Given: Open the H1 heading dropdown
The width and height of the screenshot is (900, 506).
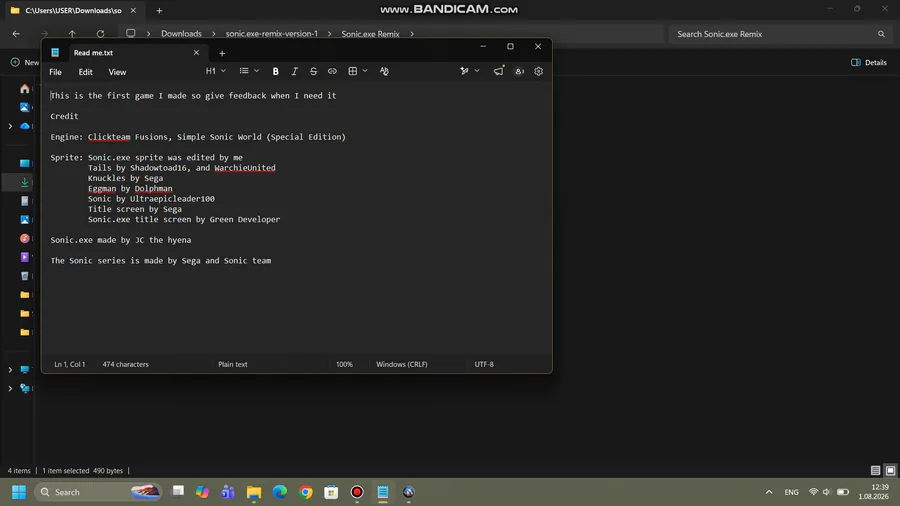Looking at the screenshot, I should (x=216, y=71).
